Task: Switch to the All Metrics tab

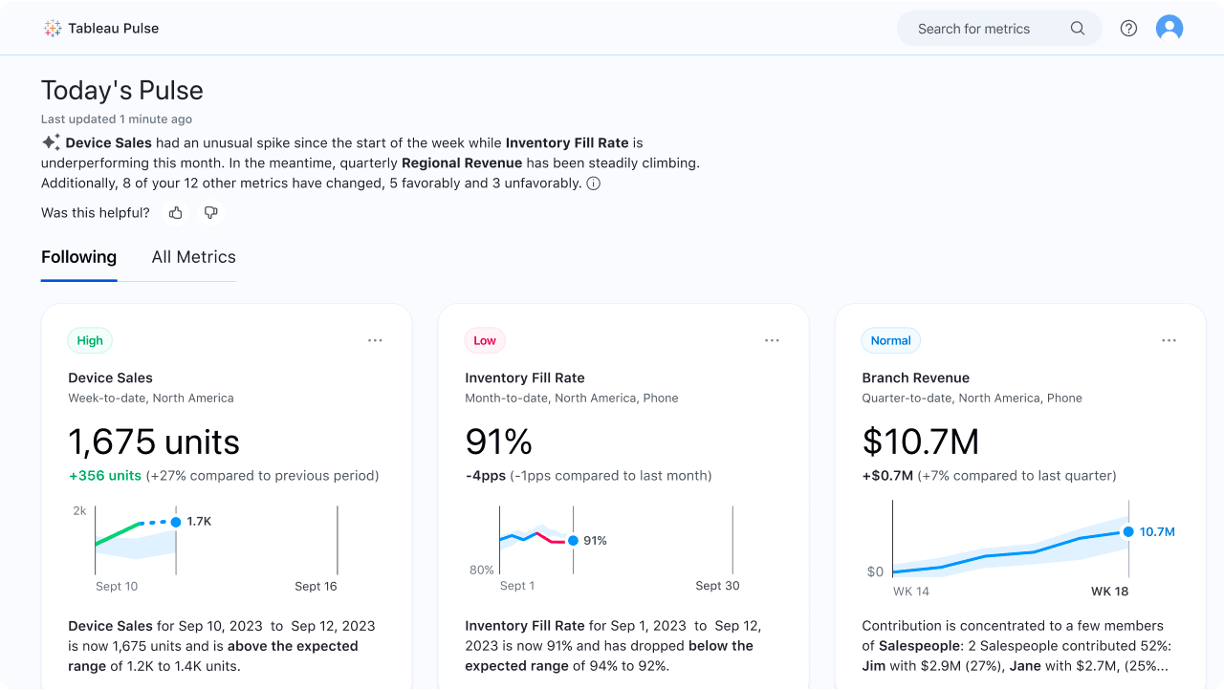Action: pyautogui.click(x=193, y=257)
